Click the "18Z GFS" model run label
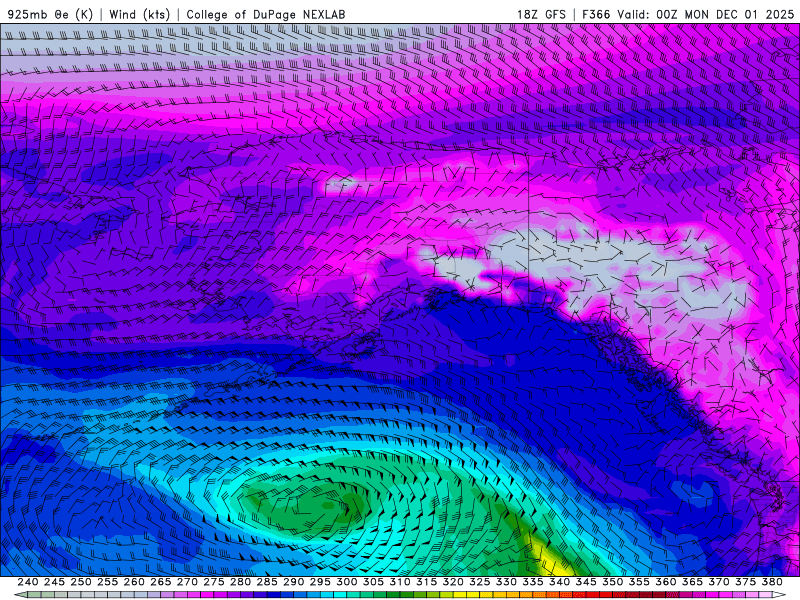Screen dimensions: 800x600 [541, 14]
